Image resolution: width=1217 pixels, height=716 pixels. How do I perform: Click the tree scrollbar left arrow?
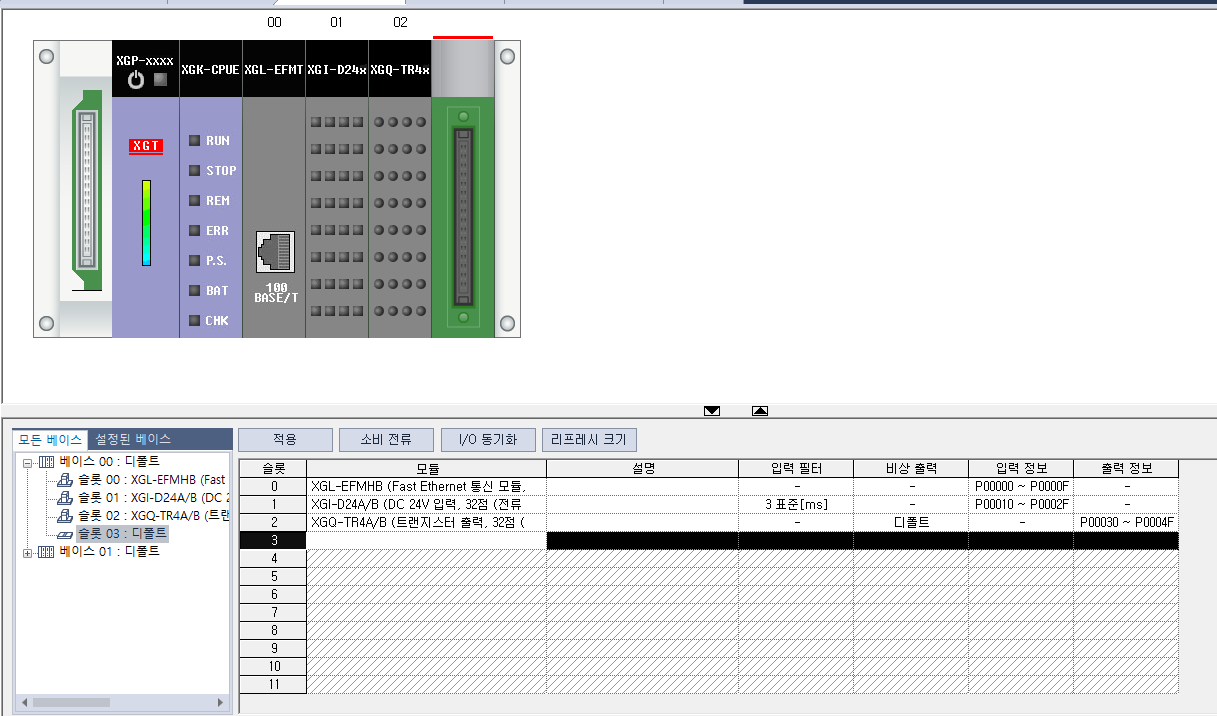pyautogui.click(x=23, y=703)
